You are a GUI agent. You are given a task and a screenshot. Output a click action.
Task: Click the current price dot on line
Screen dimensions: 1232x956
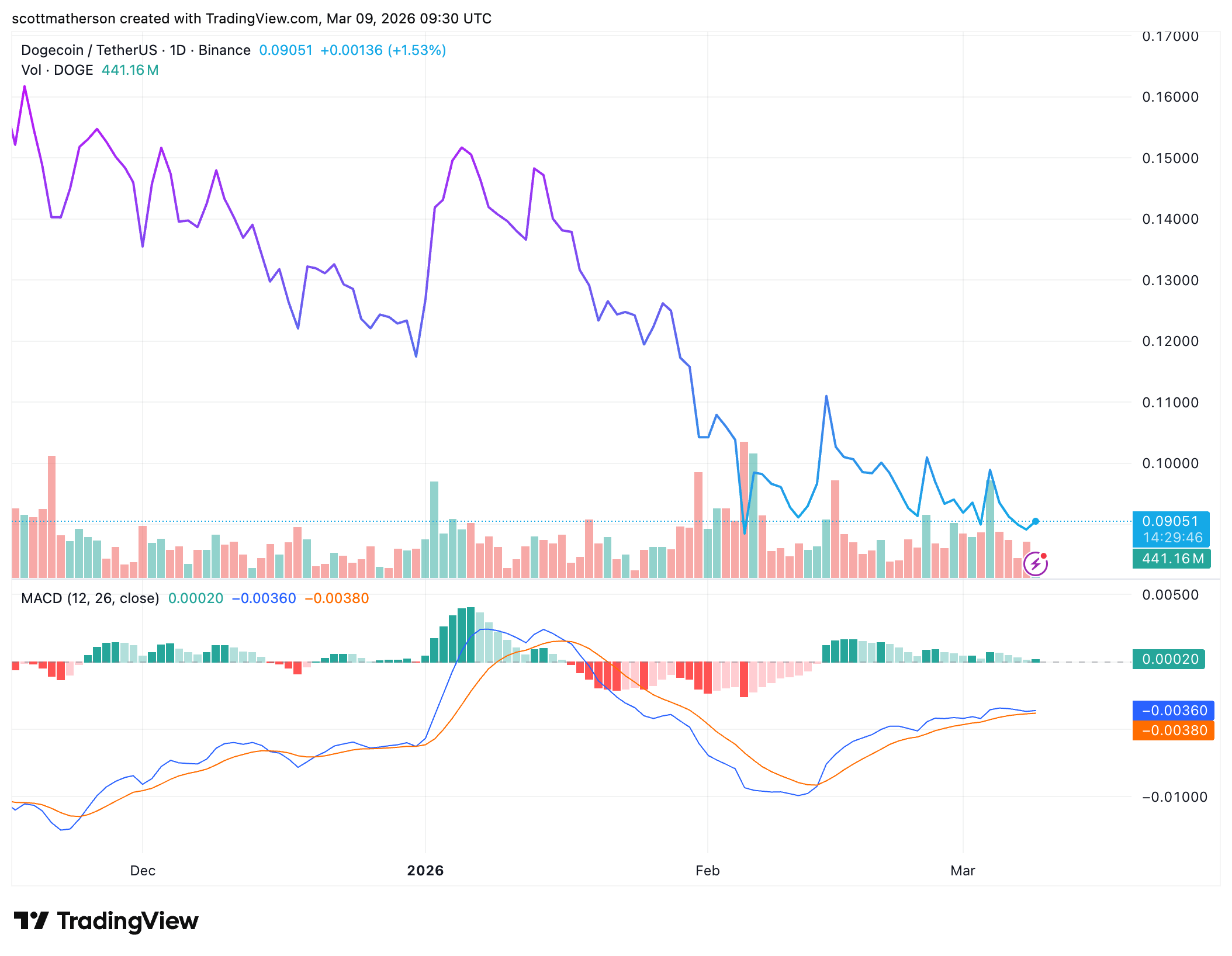pyautogui.click(x=1035, y=521)
